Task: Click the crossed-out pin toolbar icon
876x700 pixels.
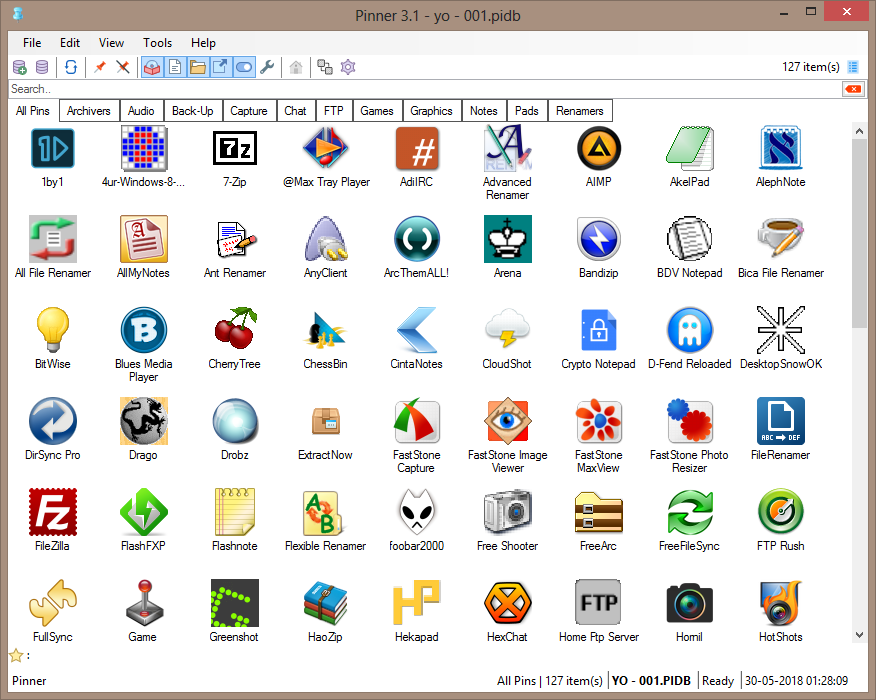Action: point(123,68)
